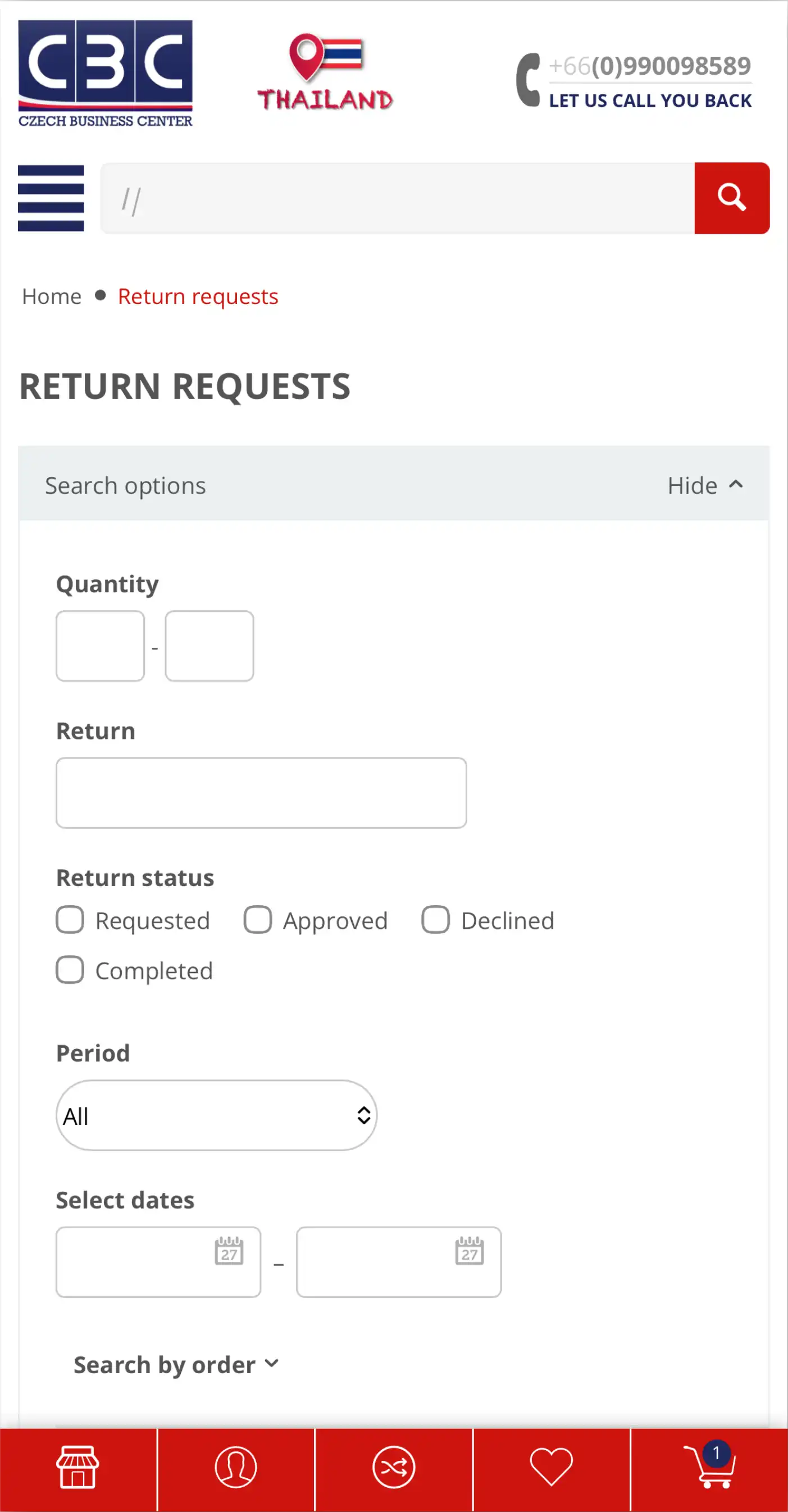Open the wishlist heart icon
The width and height of the screenshot is (788, 1512).
[x=551, y=1467]
